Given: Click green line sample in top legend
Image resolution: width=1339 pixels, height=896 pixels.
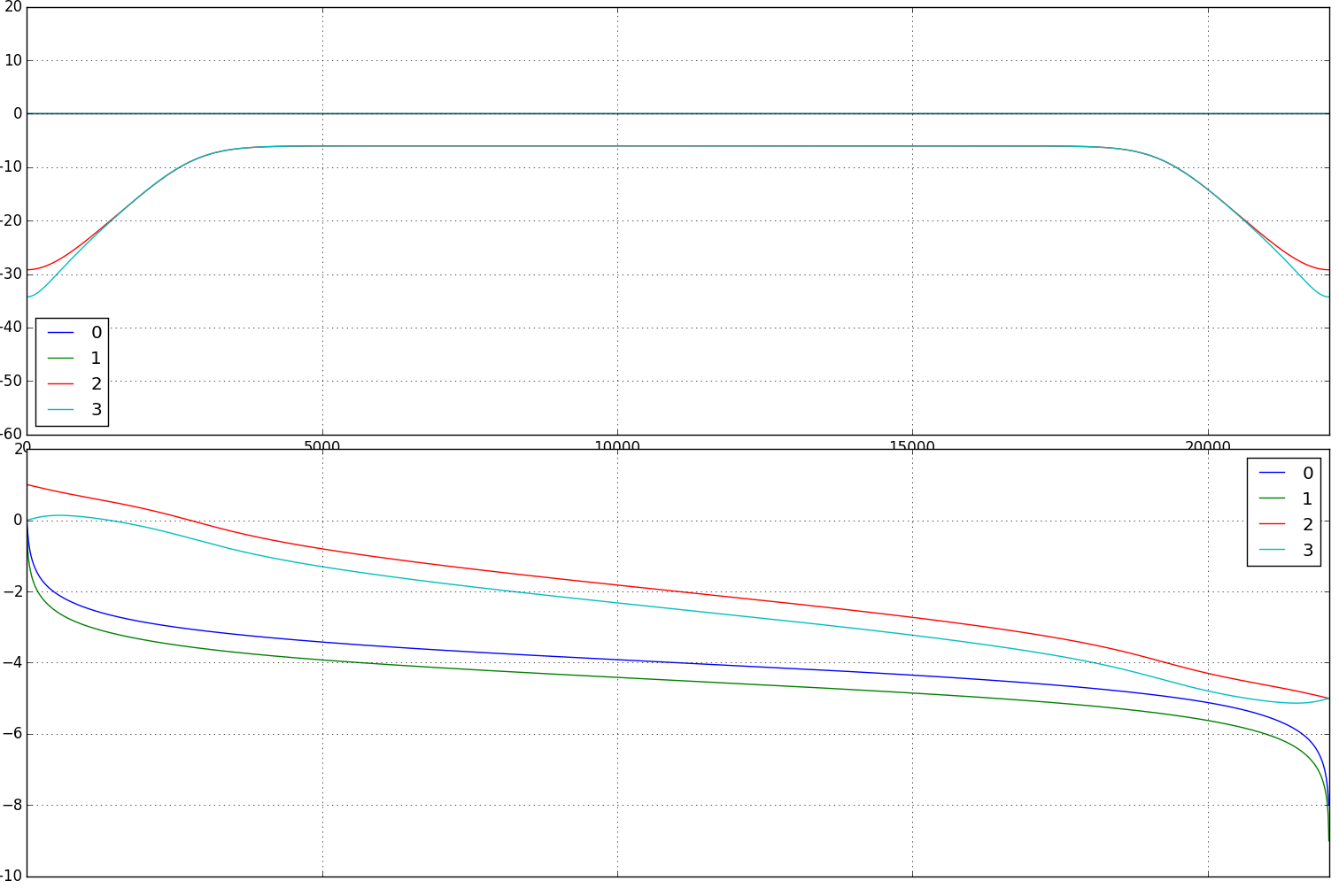Looking at the screenshot, I should [60, 359].
